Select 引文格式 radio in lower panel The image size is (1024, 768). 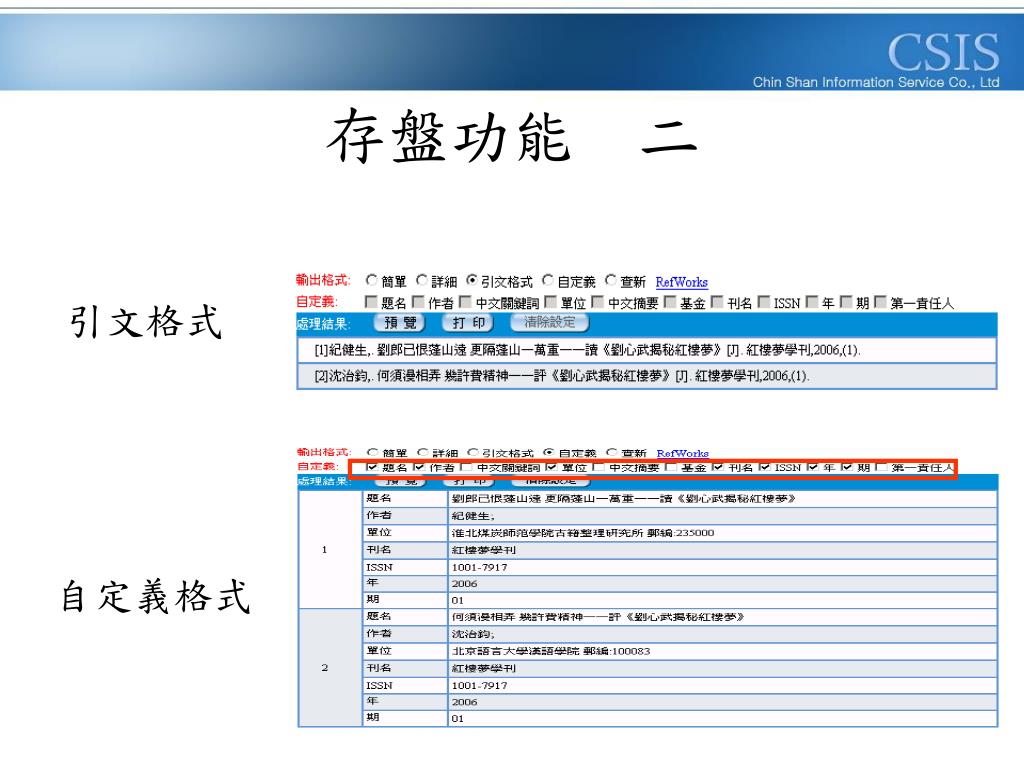(x=473, y=452)
